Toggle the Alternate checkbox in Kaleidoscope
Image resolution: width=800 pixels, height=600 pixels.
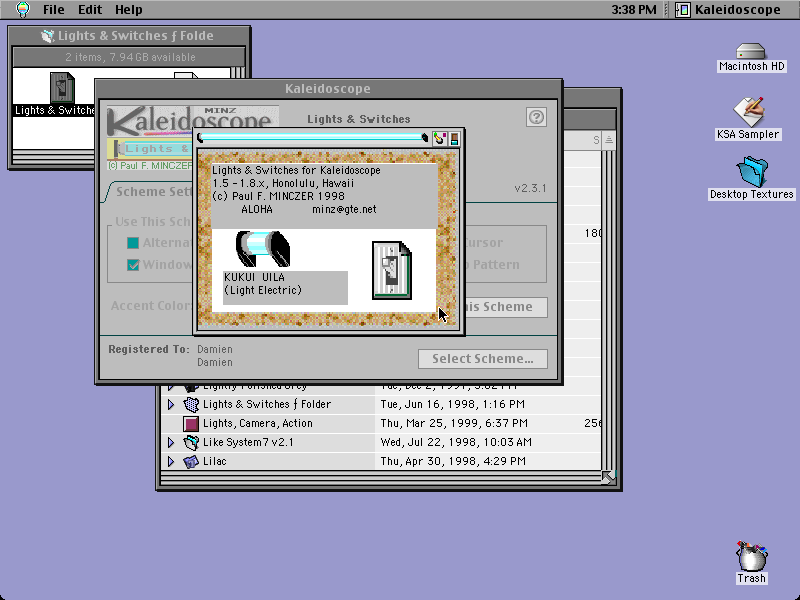(133, 243)
